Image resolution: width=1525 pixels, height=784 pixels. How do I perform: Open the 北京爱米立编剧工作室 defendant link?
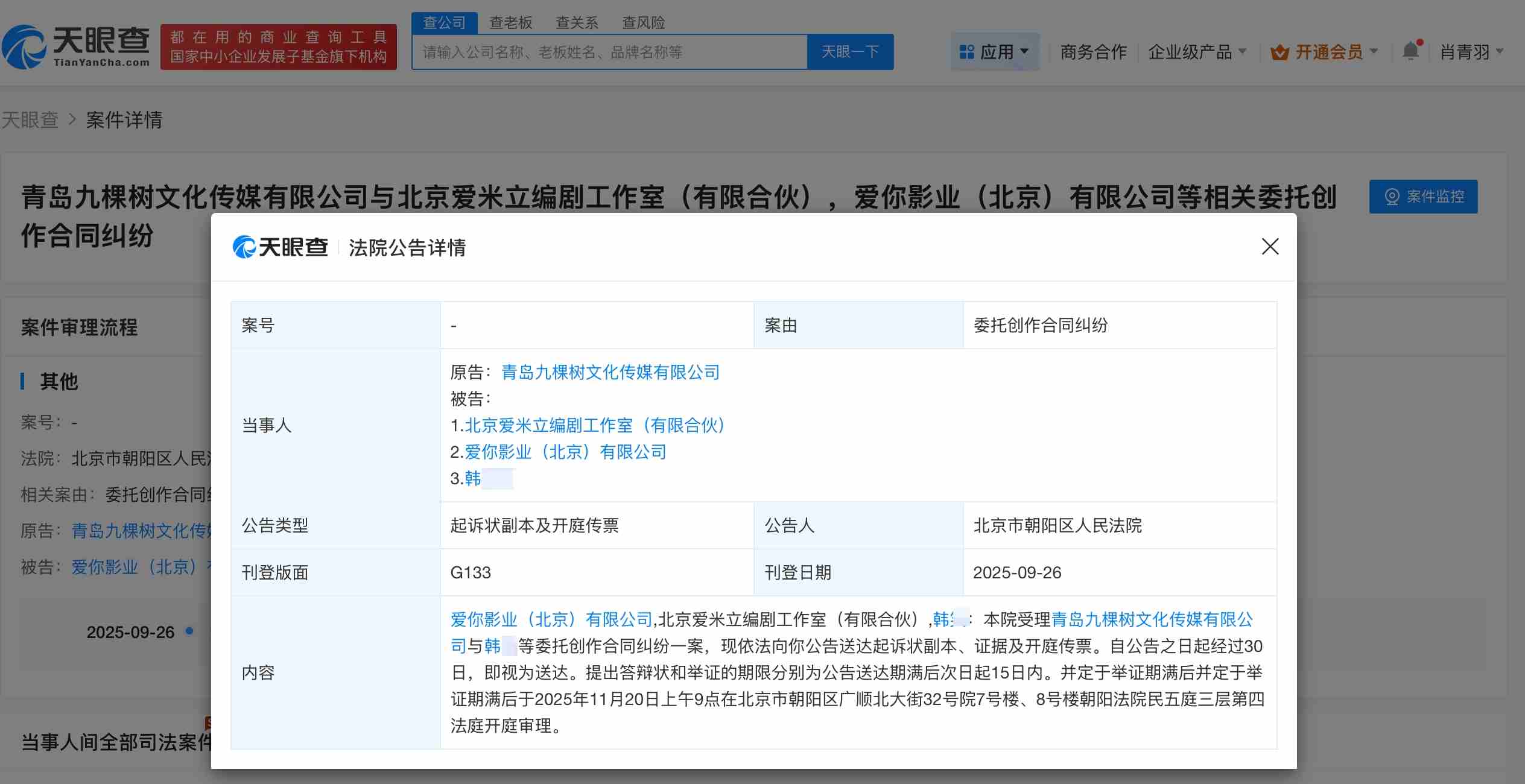point(594,425)
